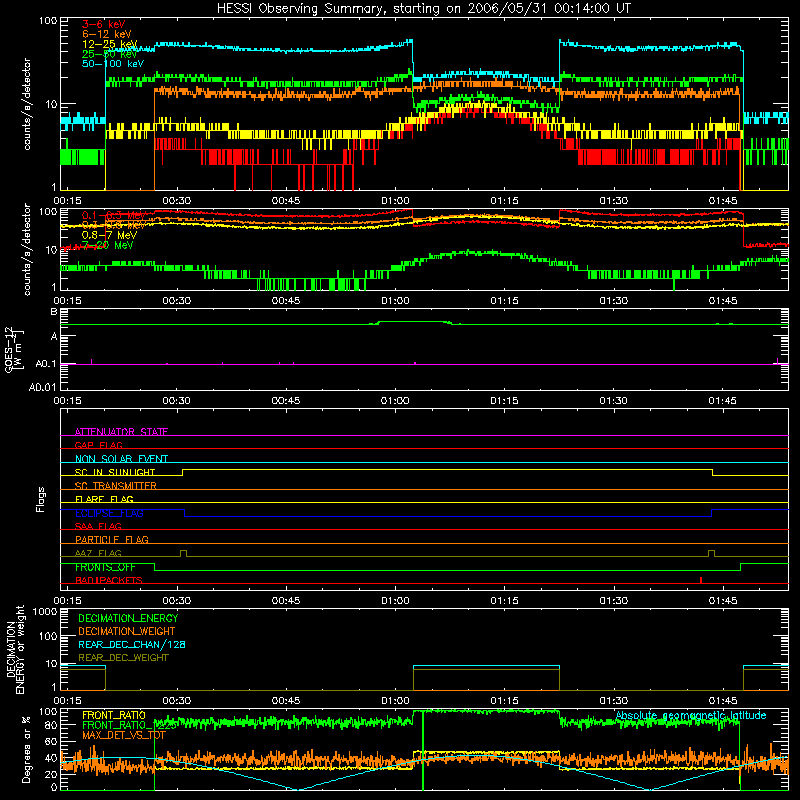This screenshot has width=800, height=800.
Task: Click the SC_TRANSMITTER flag label
Action: click(x=116, y=486)
